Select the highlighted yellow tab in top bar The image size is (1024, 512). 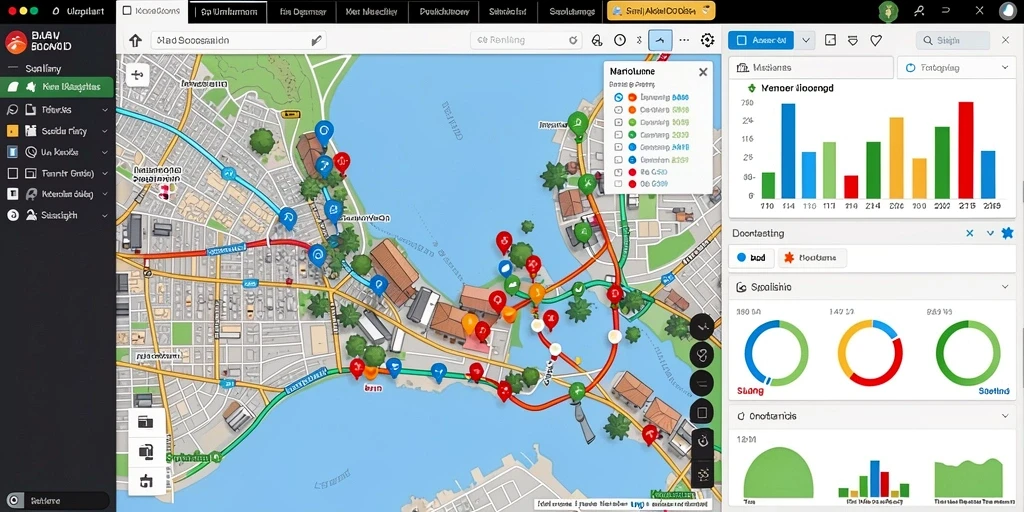(x=661, y=11)
